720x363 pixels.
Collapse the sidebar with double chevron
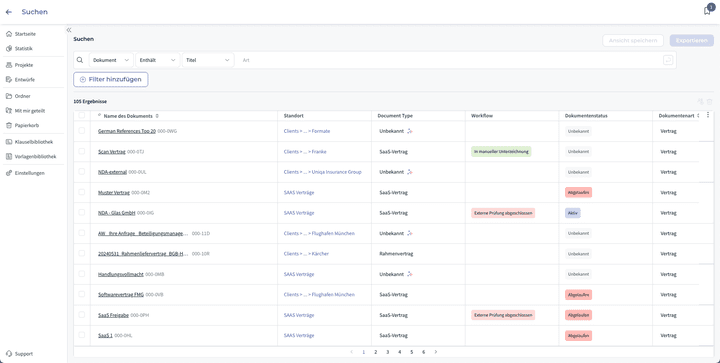point(69,30)
